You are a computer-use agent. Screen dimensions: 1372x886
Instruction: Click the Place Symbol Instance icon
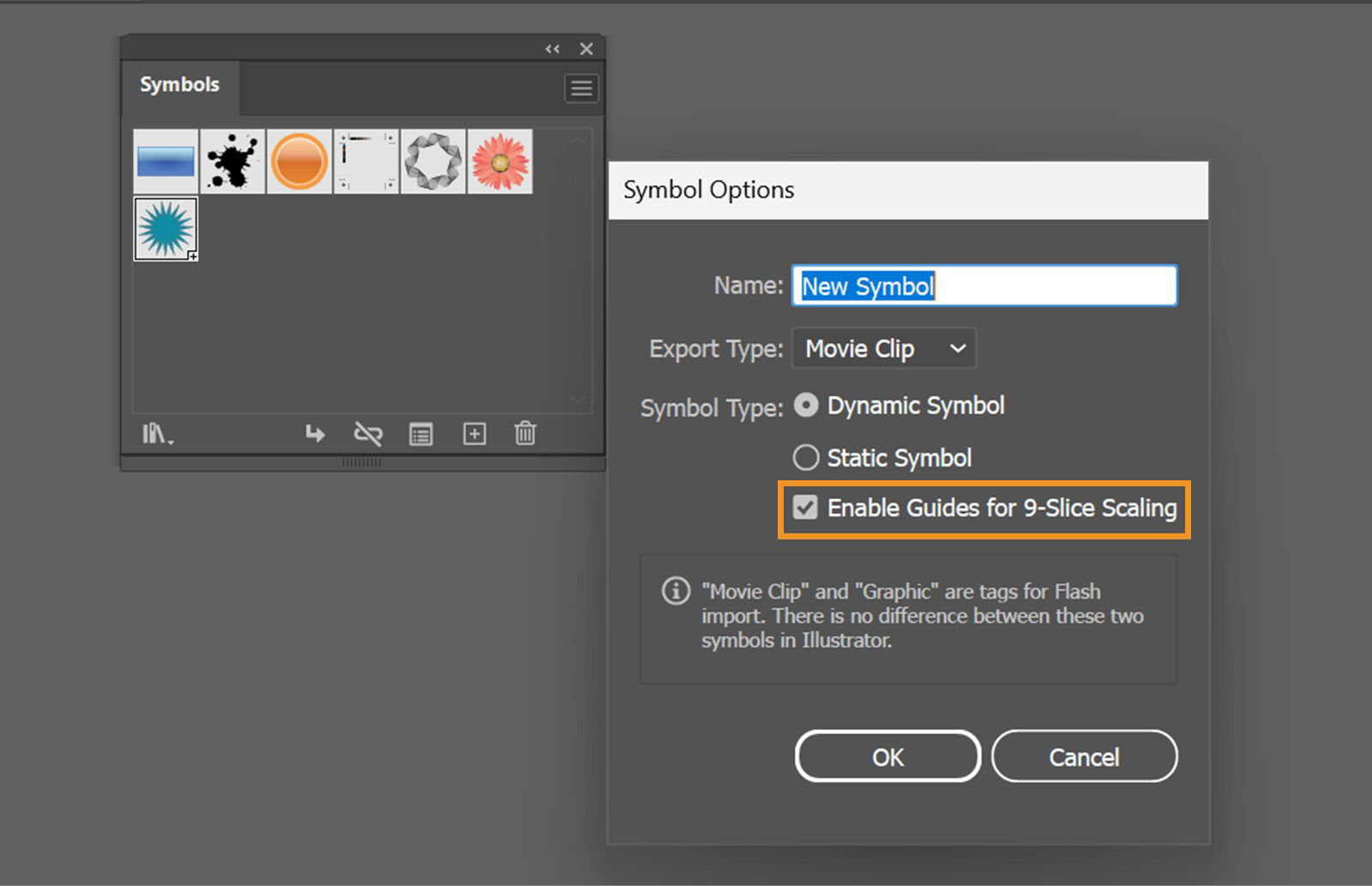315,434
